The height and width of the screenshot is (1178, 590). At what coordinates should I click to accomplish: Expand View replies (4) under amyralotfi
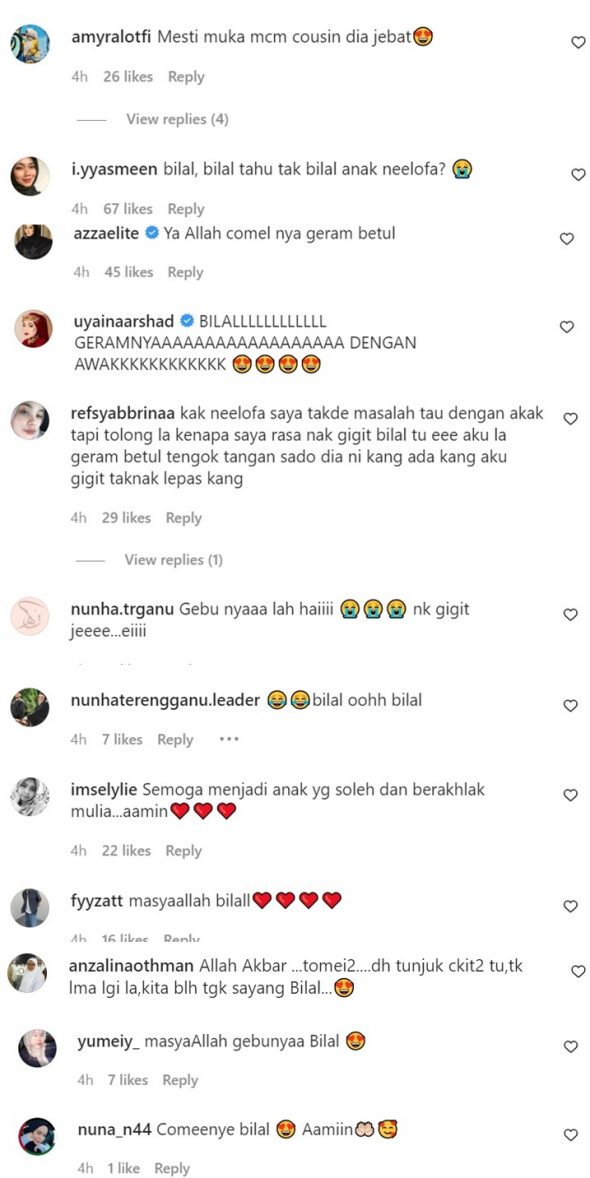pos(177,119)
